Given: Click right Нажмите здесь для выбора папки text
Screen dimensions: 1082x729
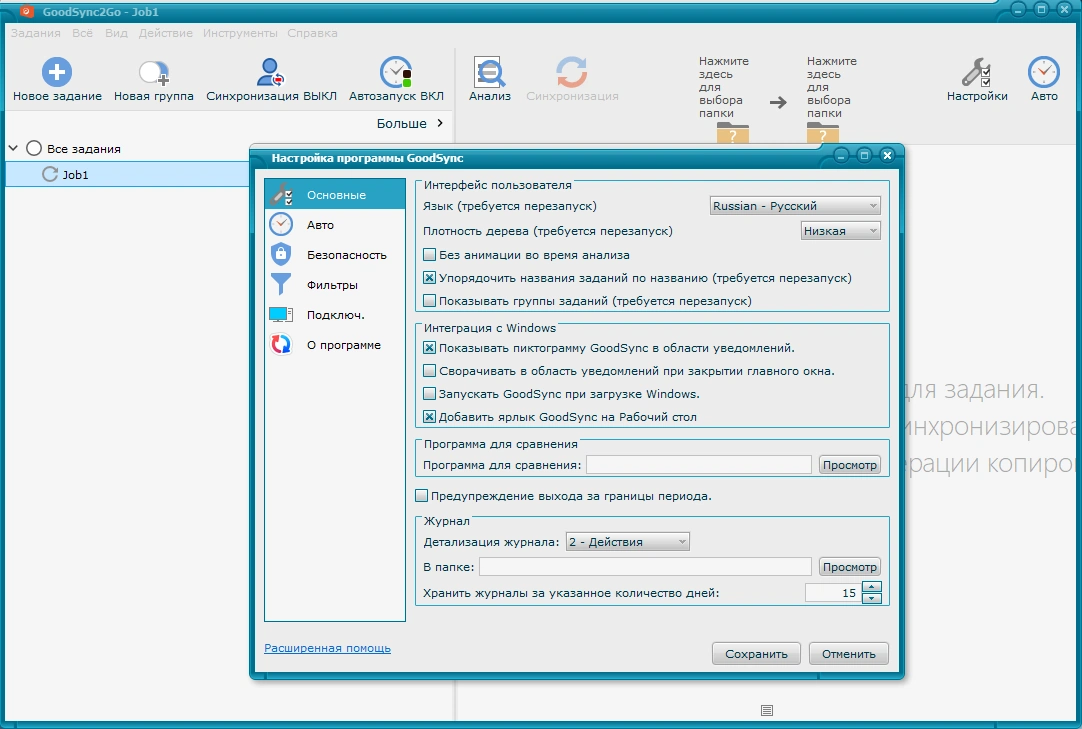Looking at the screenshot, I should click(832, 87).
